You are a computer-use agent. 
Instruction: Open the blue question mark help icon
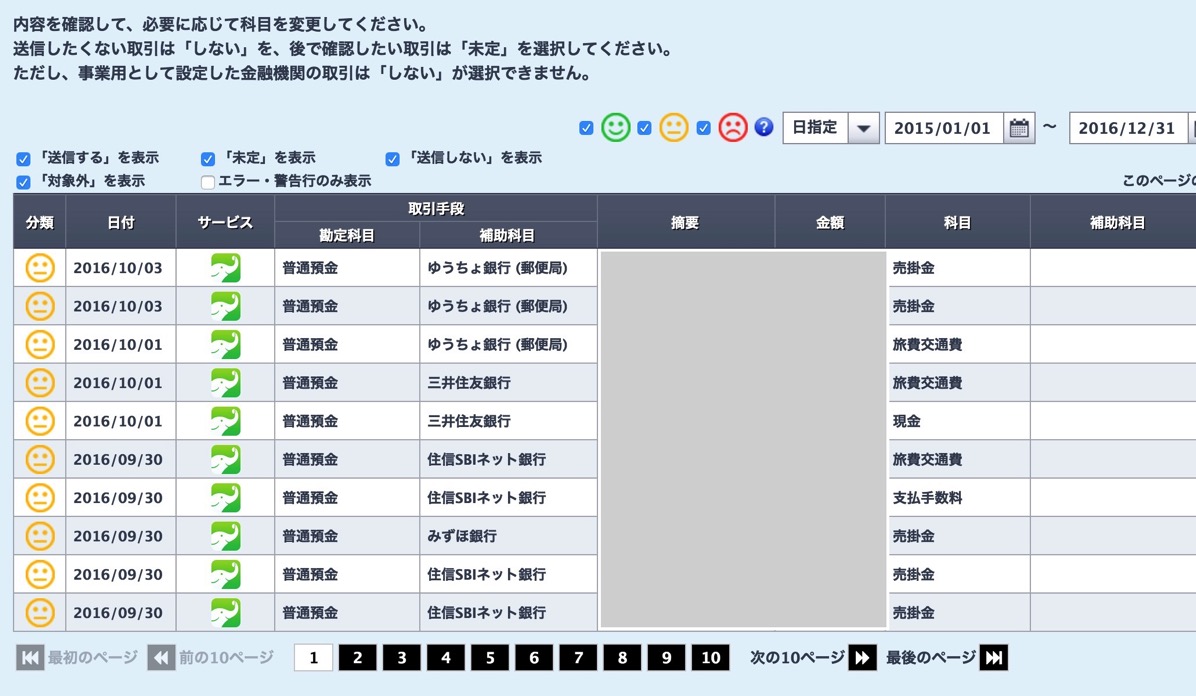tap(764, 127)
